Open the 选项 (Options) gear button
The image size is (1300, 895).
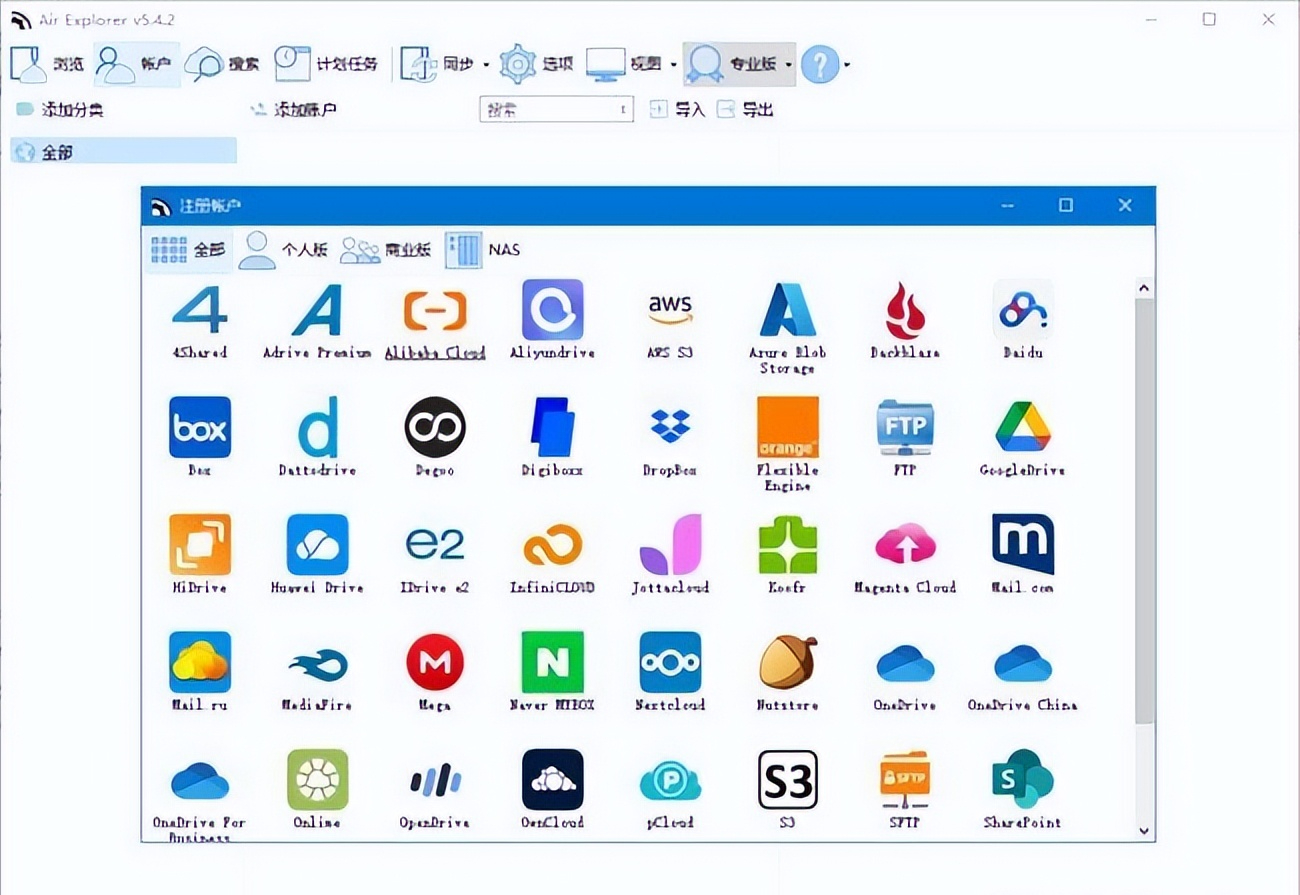pos(536,64)
